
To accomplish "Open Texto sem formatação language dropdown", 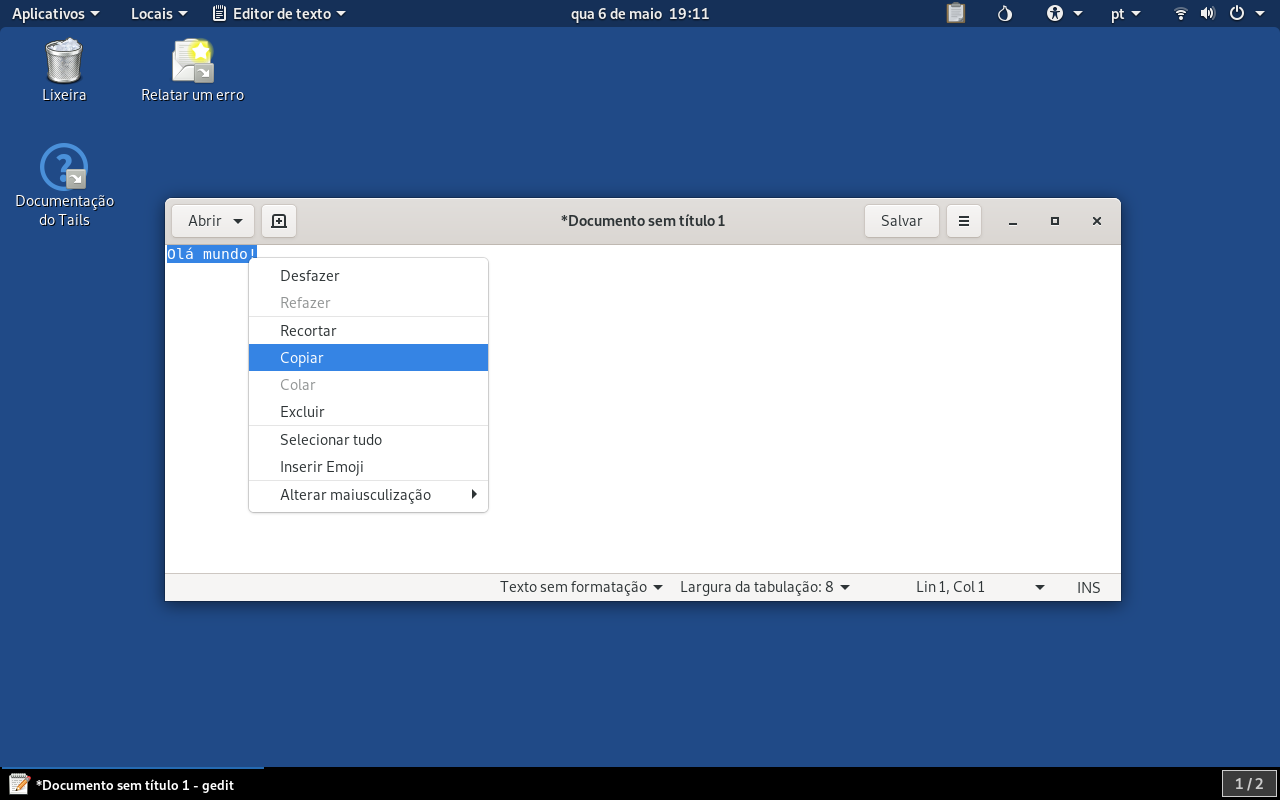I will pyautogui.click(x=582, y=587).
